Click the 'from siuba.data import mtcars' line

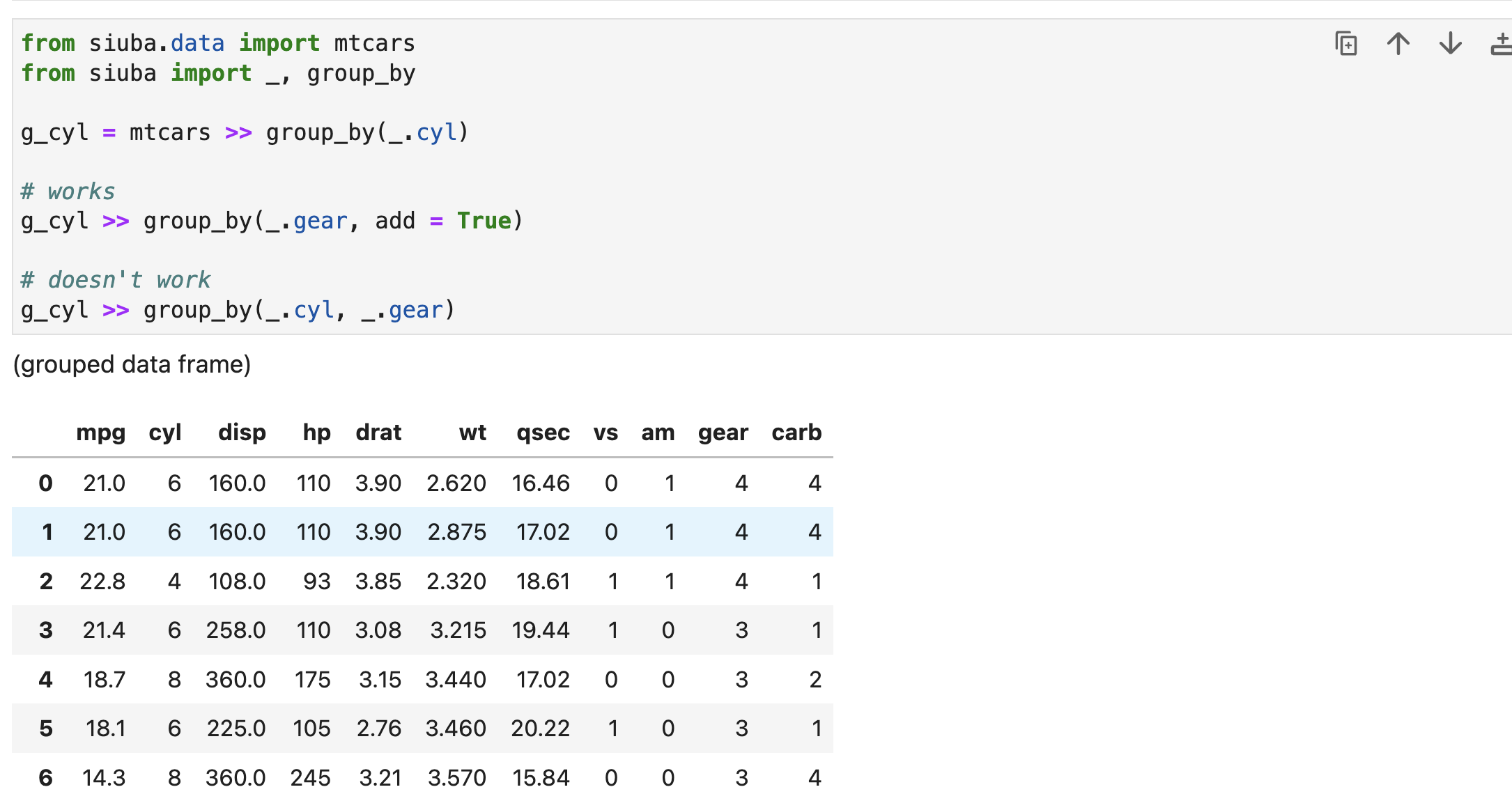pyautogui.click(x=218, y=43)
